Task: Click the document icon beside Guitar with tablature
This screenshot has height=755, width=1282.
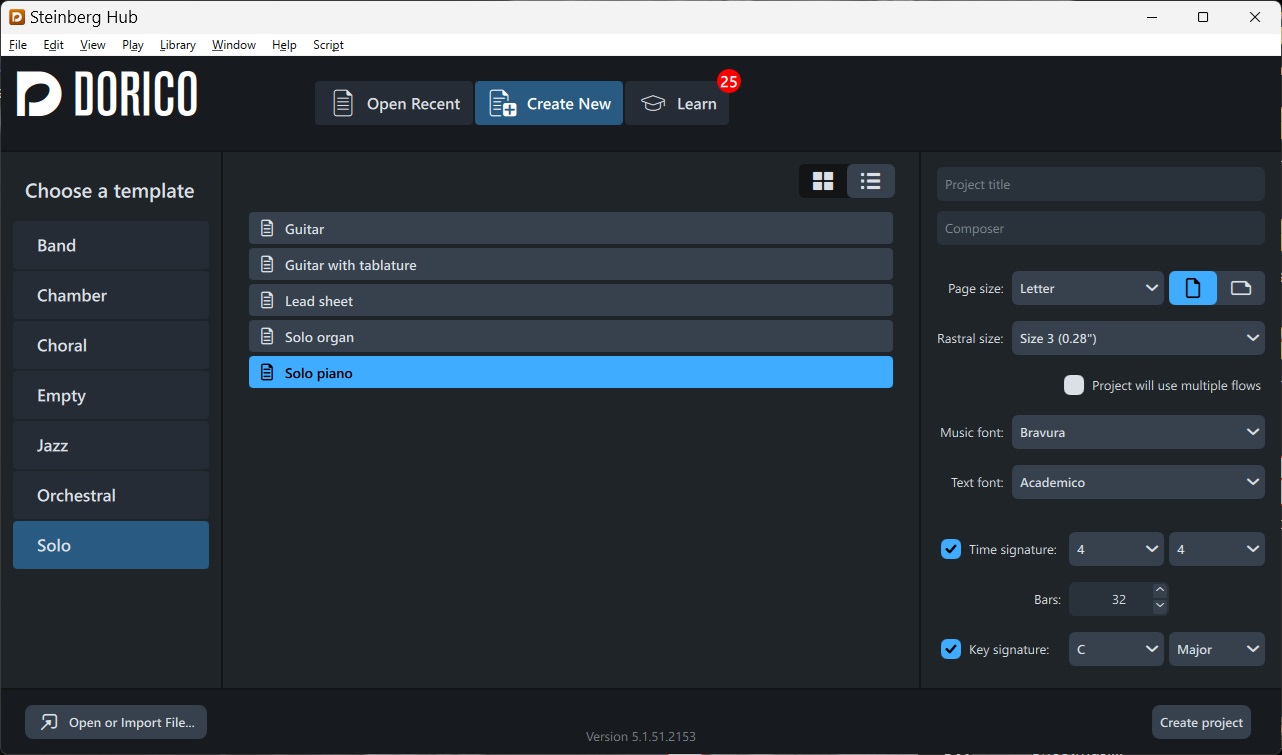Action: point(267,265)
